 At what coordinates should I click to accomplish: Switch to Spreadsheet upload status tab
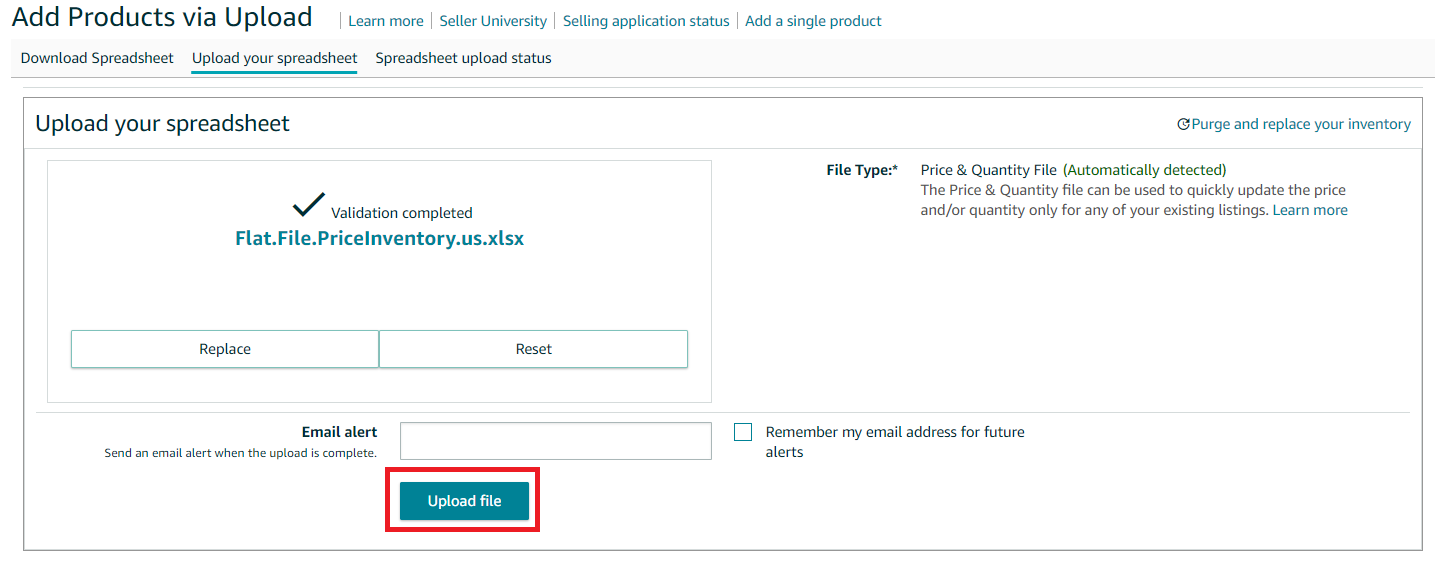[463, 58]
